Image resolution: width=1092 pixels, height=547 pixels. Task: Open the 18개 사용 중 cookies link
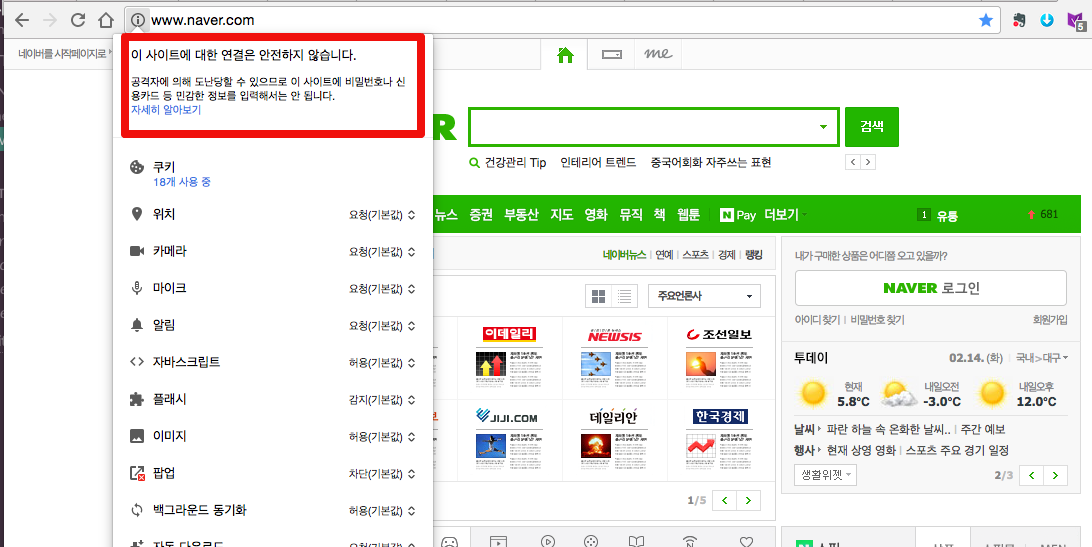pos(182,183)
